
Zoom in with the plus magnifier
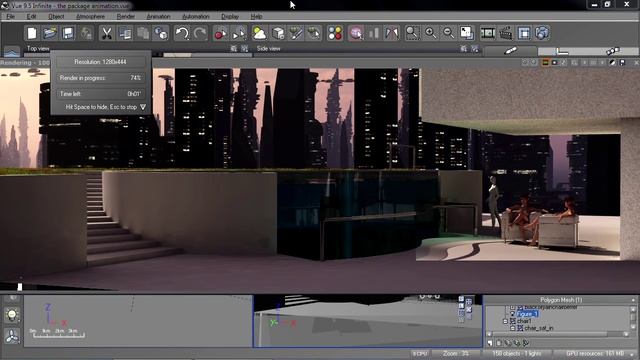point(430,33)
